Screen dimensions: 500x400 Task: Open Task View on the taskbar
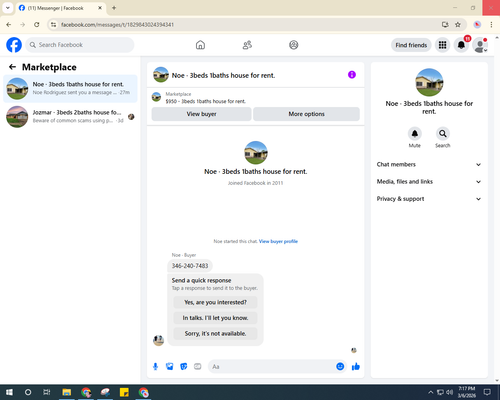47,392
